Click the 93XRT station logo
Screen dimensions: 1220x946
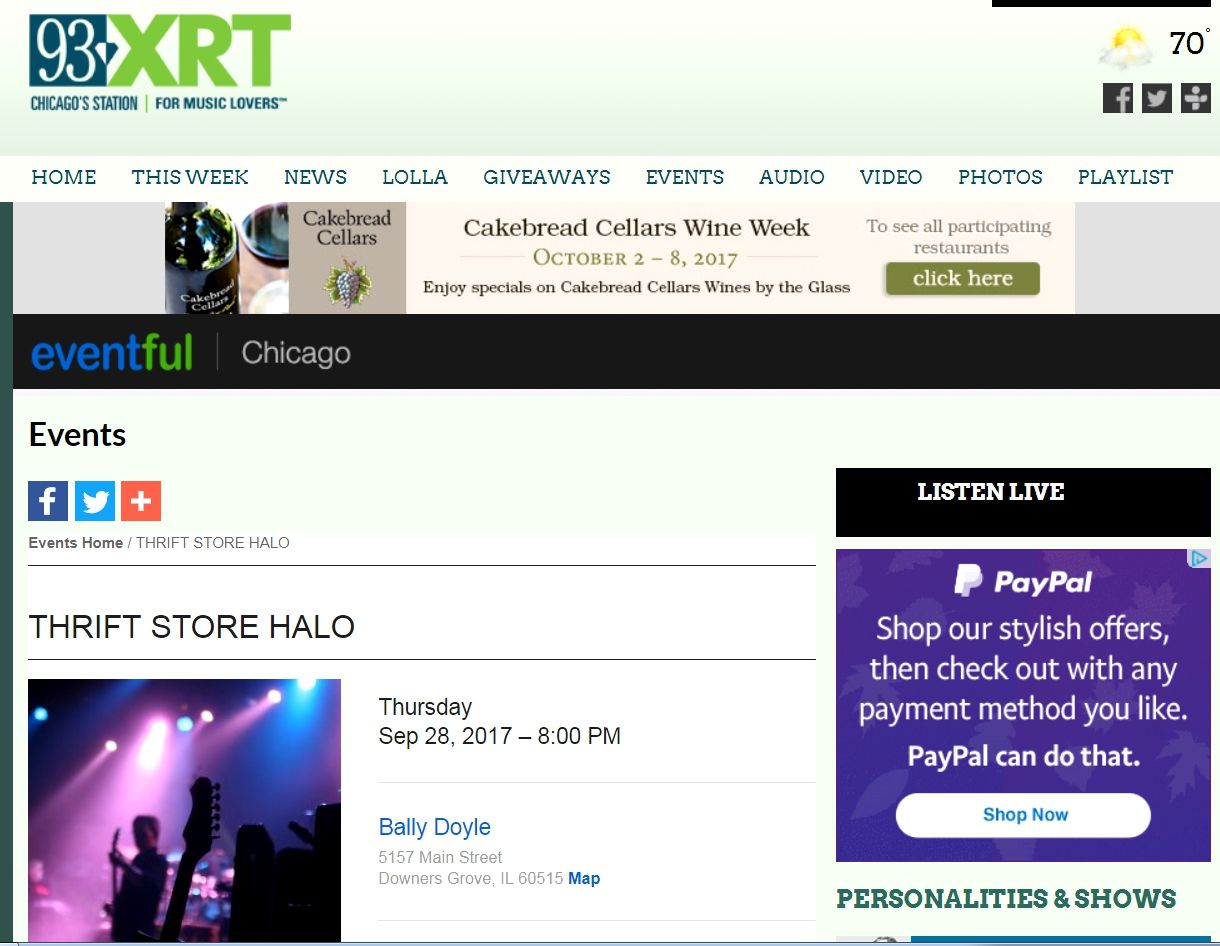point(160,62)
